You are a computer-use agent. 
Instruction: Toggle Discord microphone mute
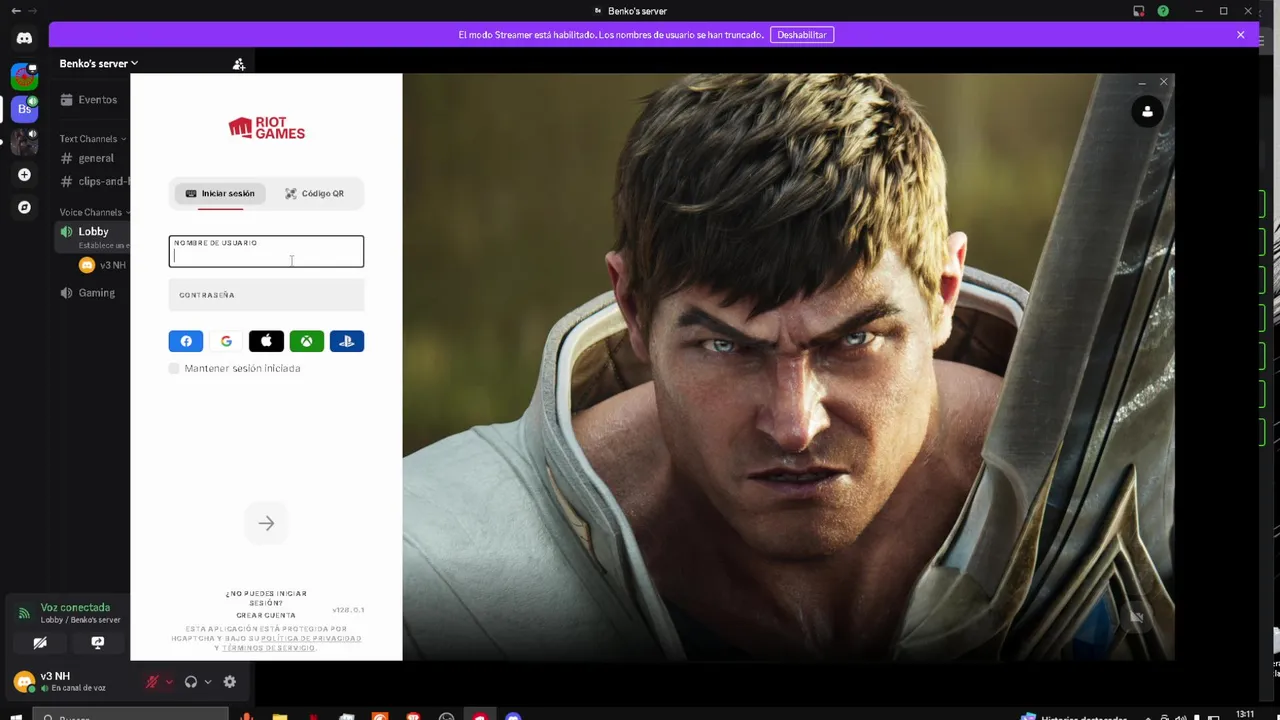click(x=152, y=682)
